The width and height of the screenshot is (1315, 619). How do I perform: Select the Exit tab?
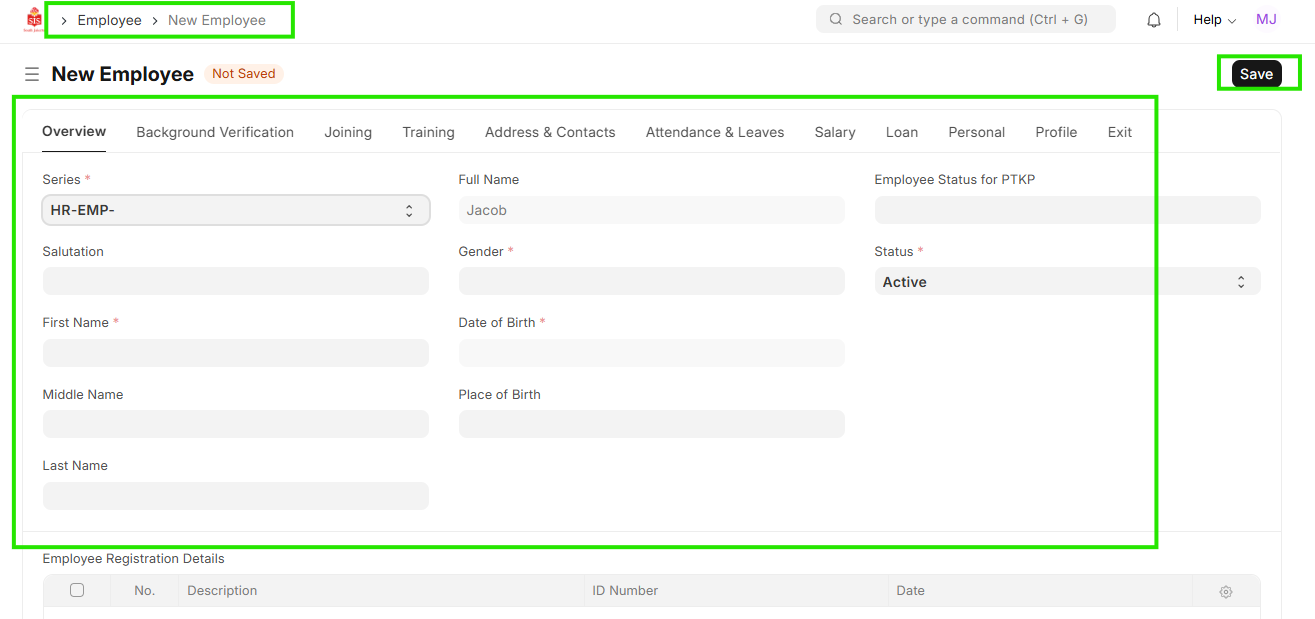(x=1120, y=132)
